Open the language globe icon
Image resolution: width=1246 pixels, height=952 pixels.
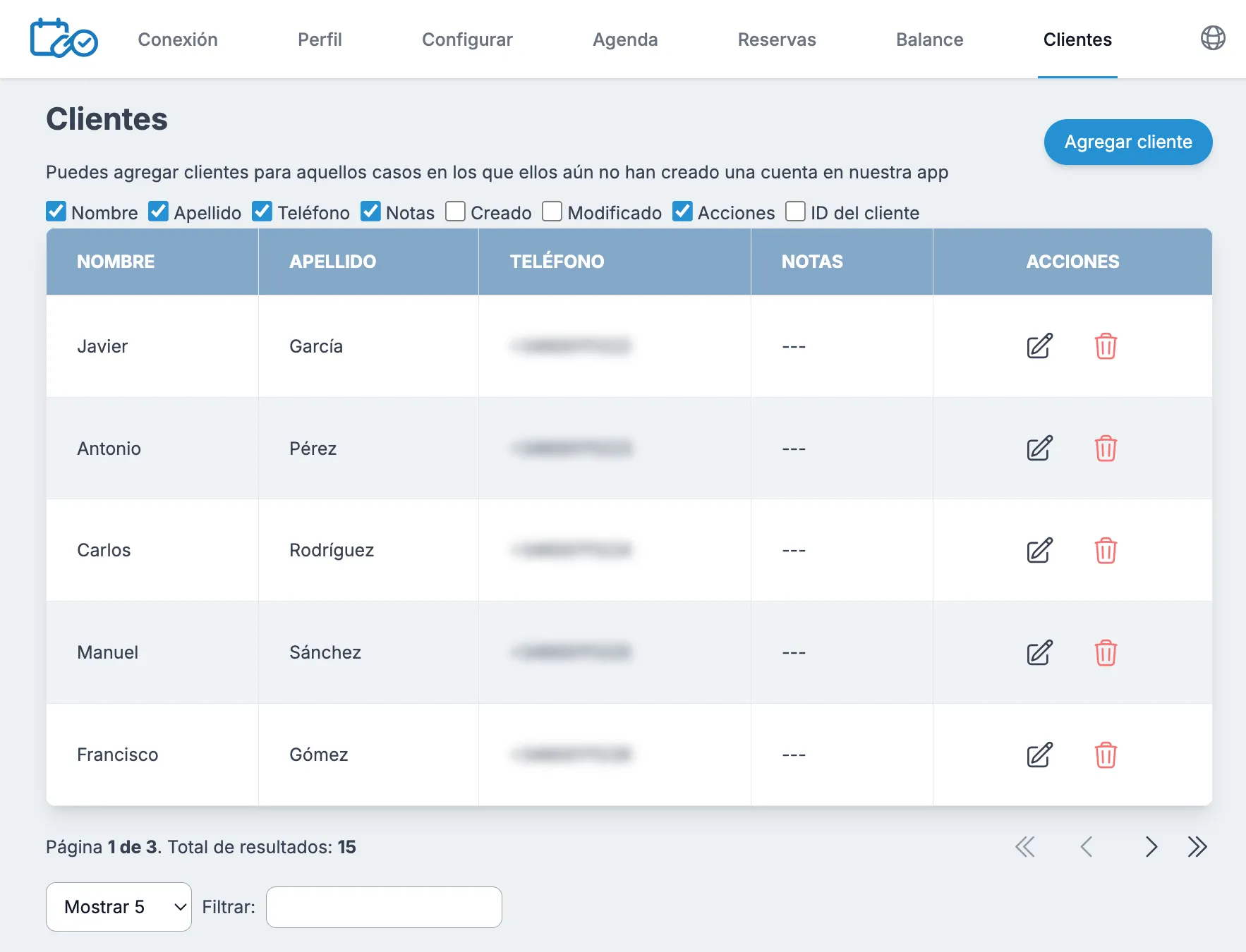coord(1214,39)
